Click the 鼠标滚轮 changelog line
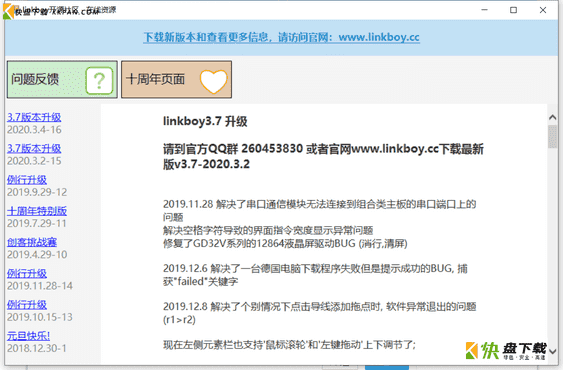Viewport: 563px width, 370px height. [289, 345]
